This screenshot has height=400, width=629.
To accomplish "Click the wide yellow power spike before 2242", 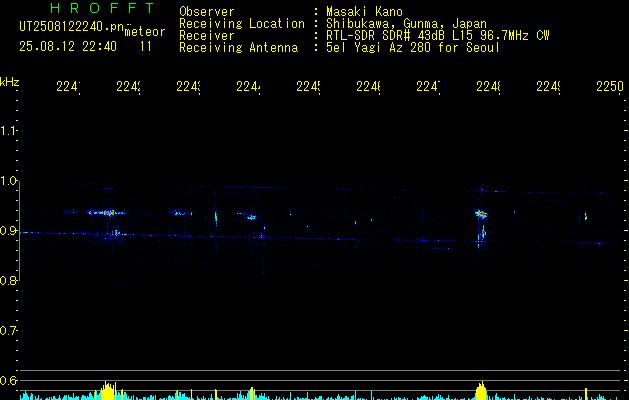I will (x=108, y=391).
